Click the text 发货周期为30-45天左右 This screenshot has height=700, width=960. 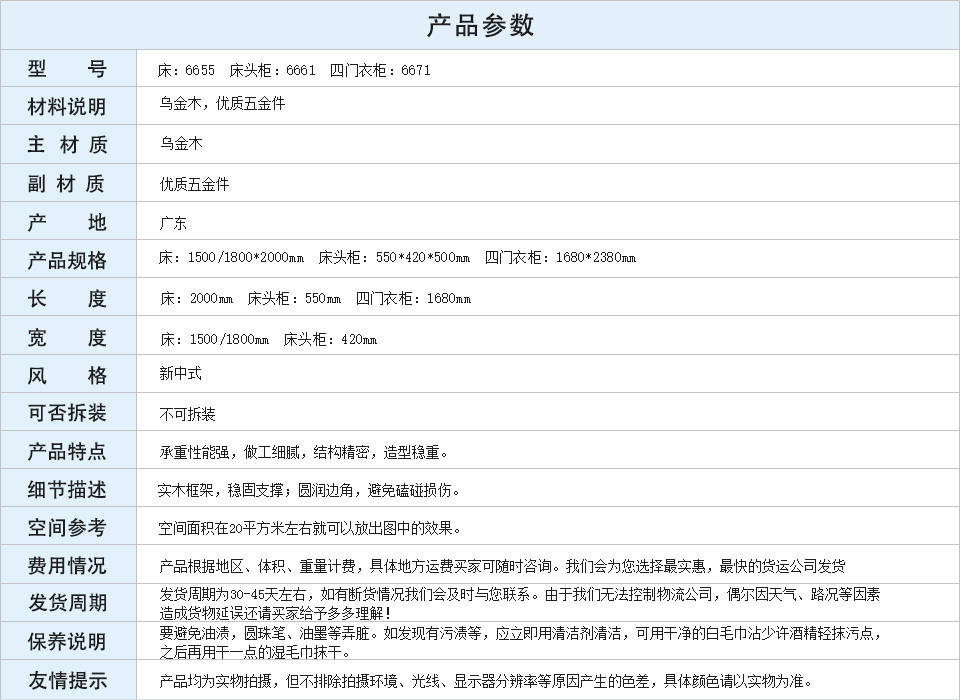[235, 594]
